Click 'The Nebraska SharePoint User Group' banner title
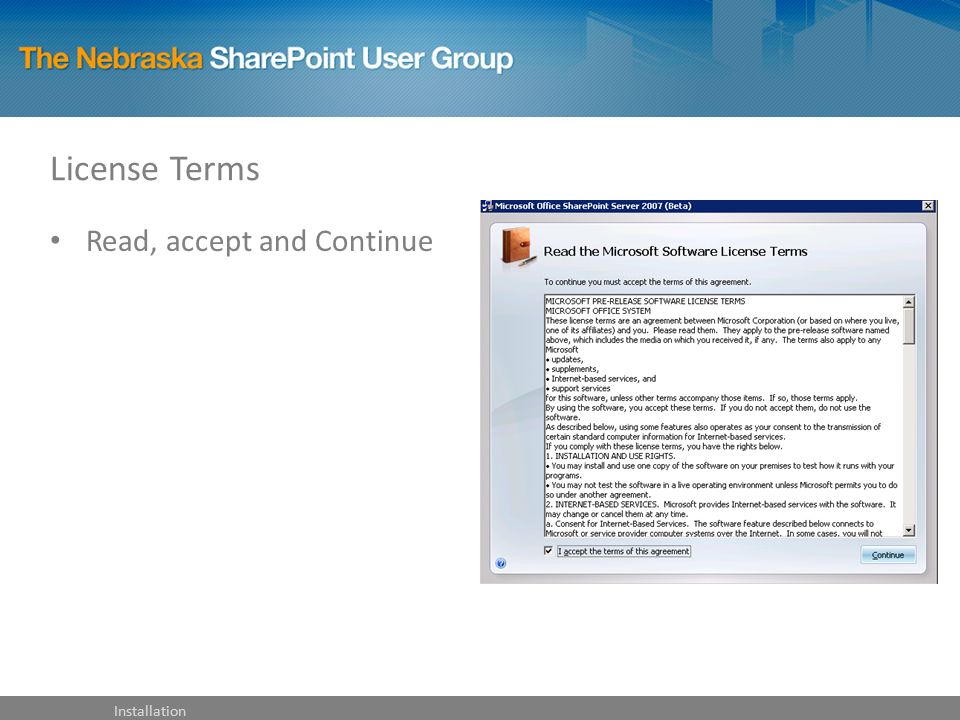The width and height of the screenshot is (960, 720). pyautogui.click(x=266, y=59)
